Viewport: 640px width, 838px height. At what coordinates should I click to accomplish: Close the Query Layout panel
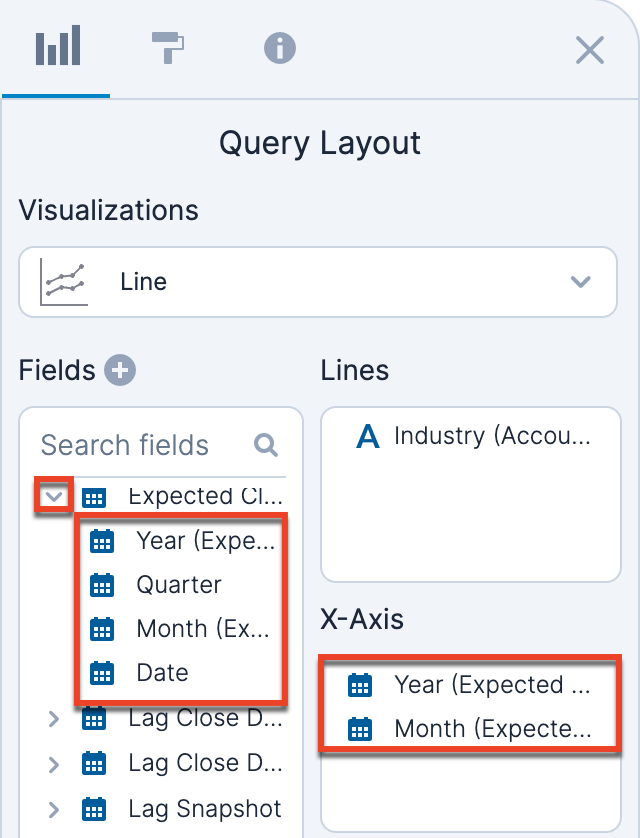(x=590, y=50)
